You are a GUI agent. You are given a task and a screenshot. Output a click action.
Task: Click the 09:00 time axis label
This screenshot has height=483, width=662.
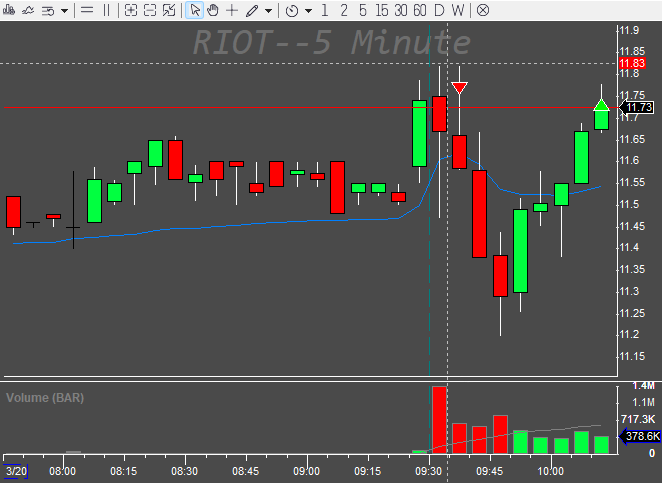(307, 471)
